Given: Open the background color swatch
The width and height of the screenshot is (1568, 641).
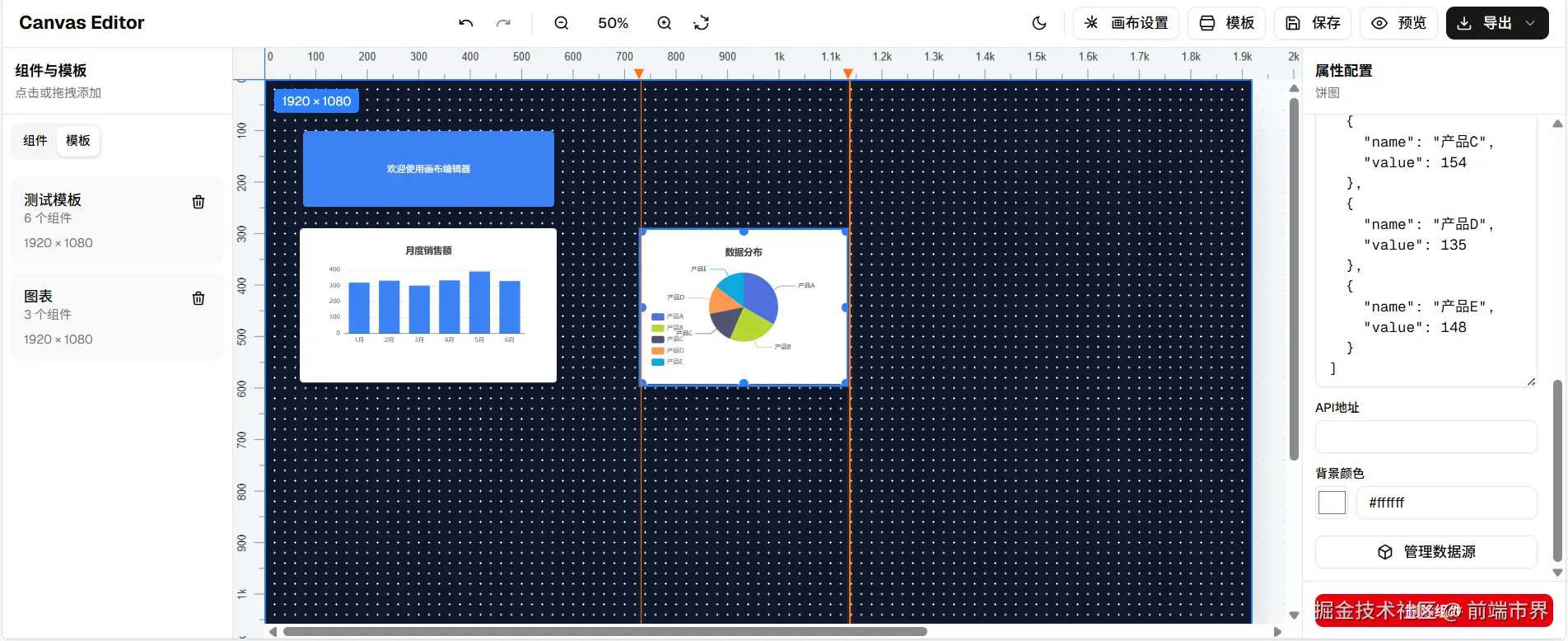Looking at the screenshot, I should [x=1332, y=503].
